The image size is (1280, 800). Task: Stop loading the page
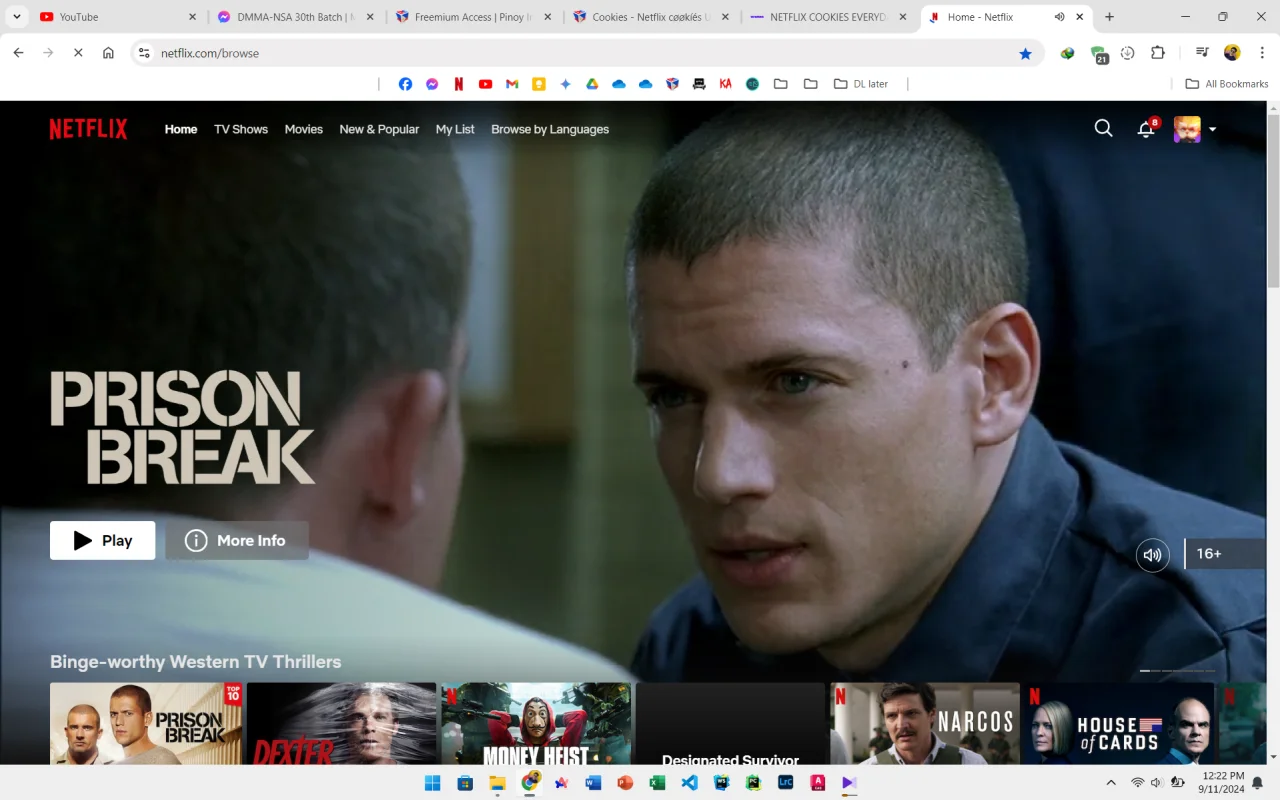[78, 53]
